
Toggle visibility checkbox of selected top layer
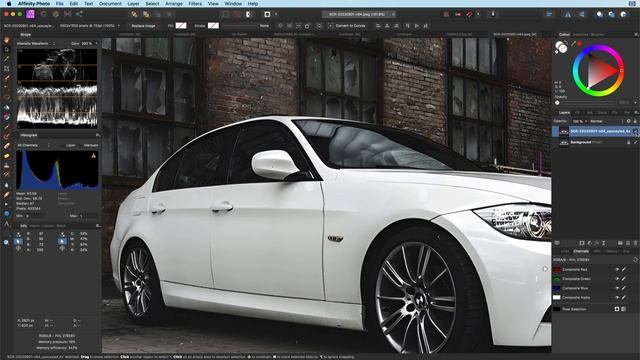click(x=636, y=131)
